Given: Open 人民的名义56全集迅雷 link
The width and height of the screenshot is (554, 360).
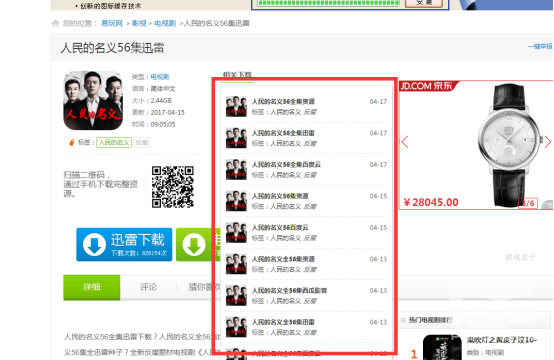Looking at the screenshot, I should click(283, 133).
